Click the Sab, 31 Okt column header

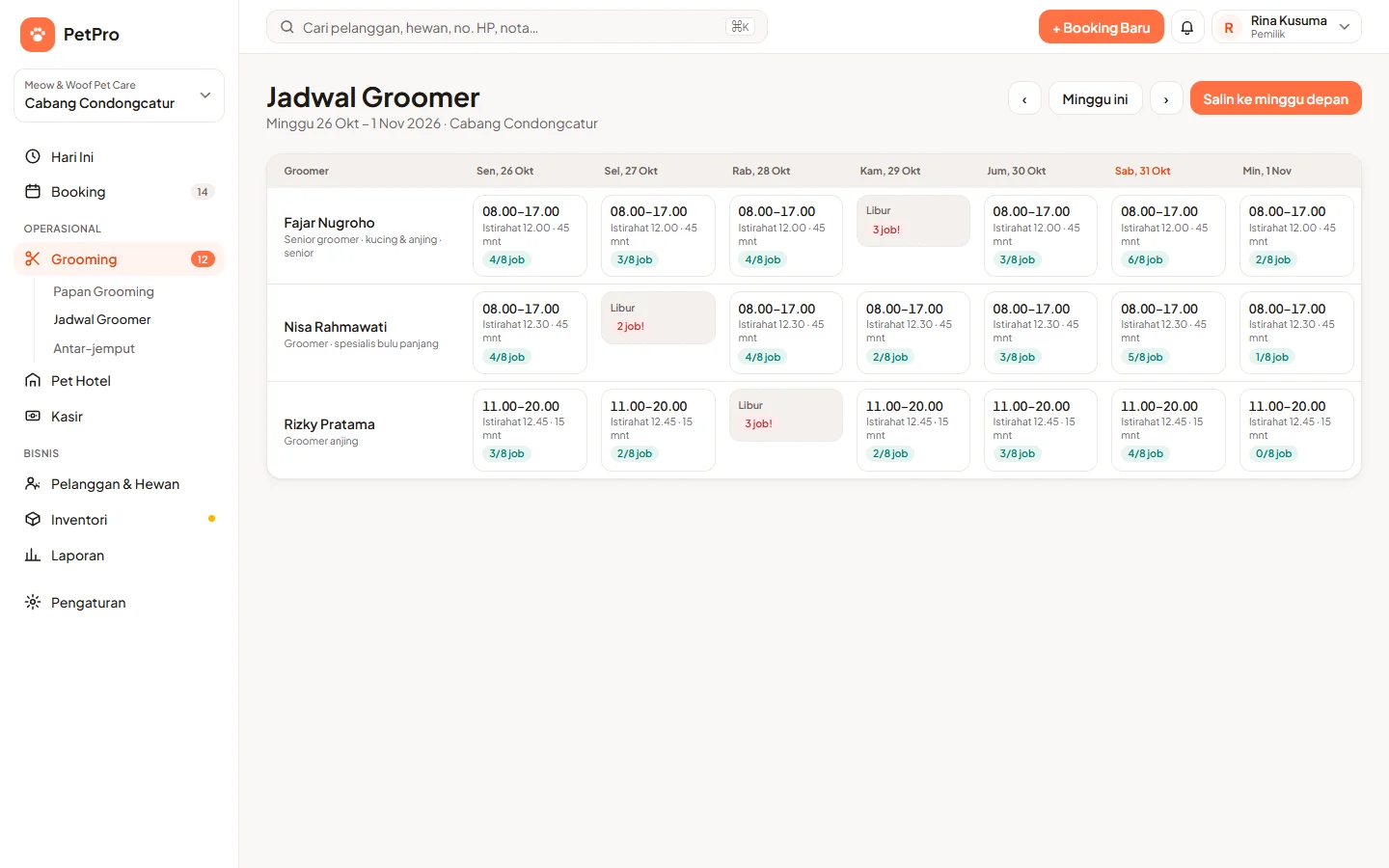pos(1143,171)
